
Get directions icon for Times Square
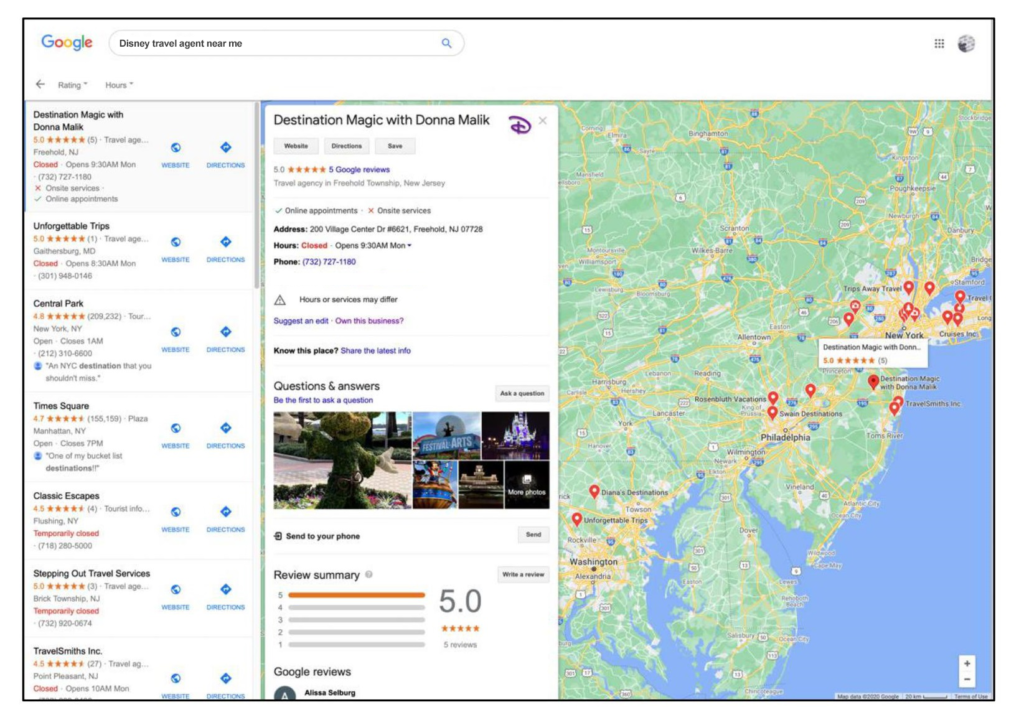pyautogui.click(x=225, y=428)
